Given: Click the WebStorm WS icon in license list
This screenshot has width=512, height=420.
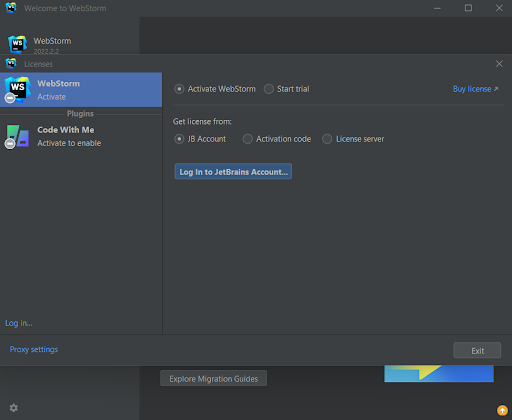Looking at the screenshot, I should pyautogui.click(x=17, y=90).
